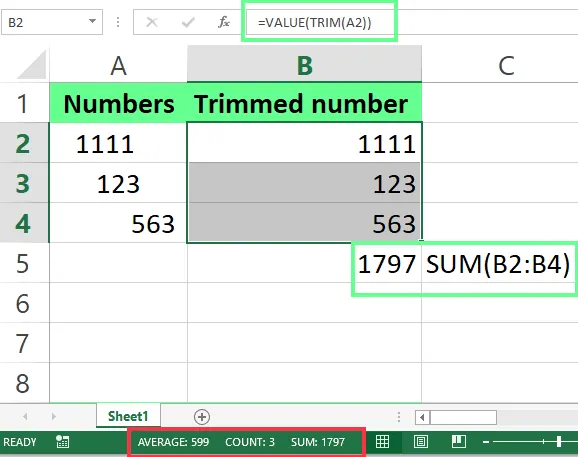
Task: Switch to Page Layout view icon
Action: click(421, 441)
